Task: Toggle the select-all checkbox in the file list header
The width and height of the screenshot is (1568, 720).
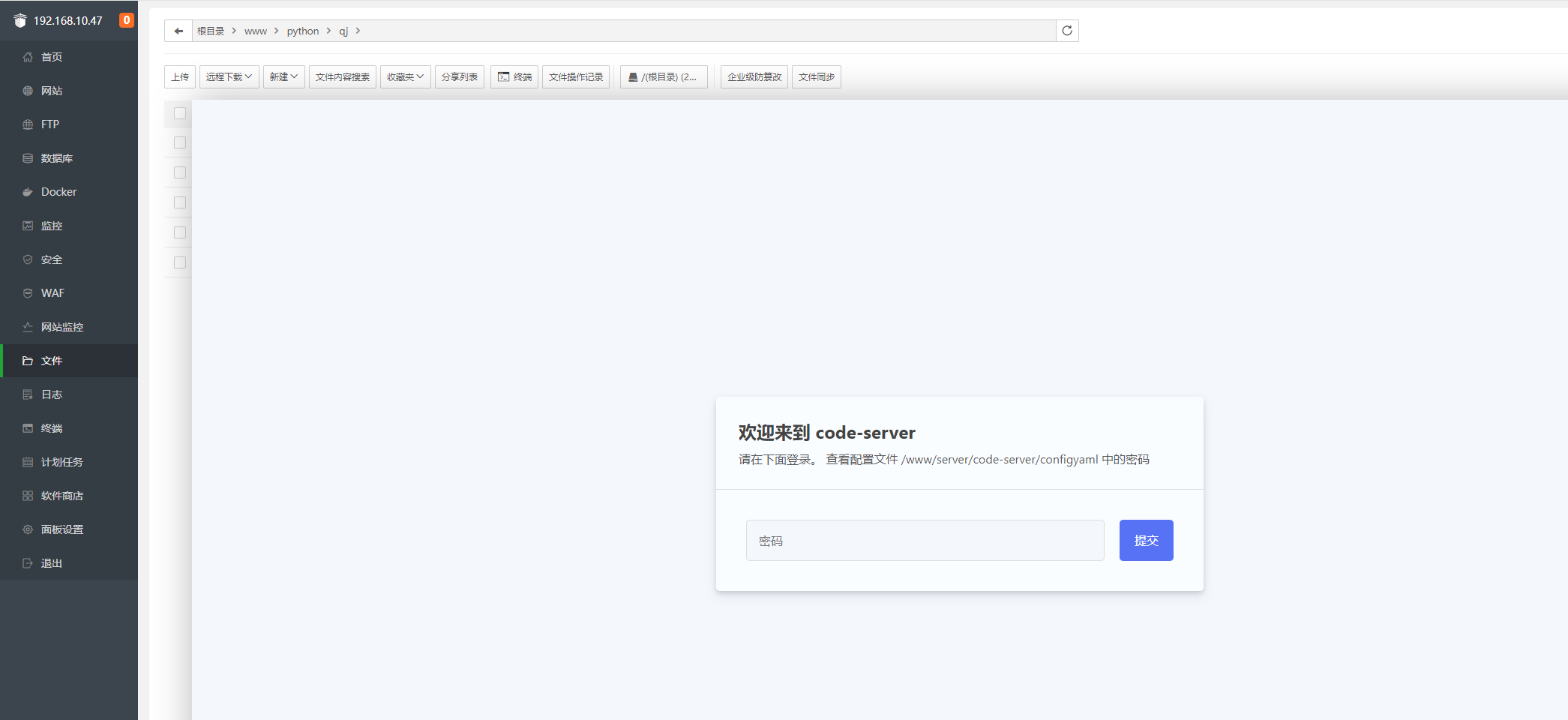Action: [180, 113]
